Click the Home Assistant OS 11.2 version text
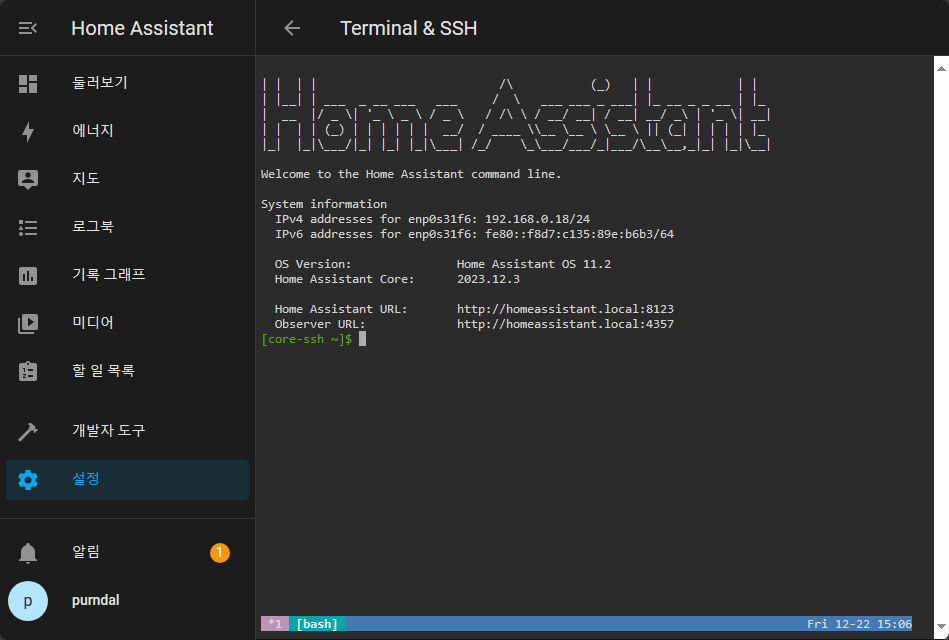Screen dimensions: 949x640 pos(534,264)
